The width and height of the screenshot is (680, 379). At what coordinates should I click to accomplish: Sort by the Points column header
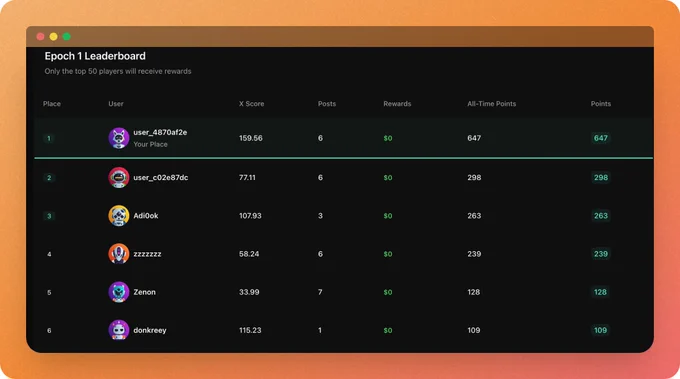coord(601,104)
